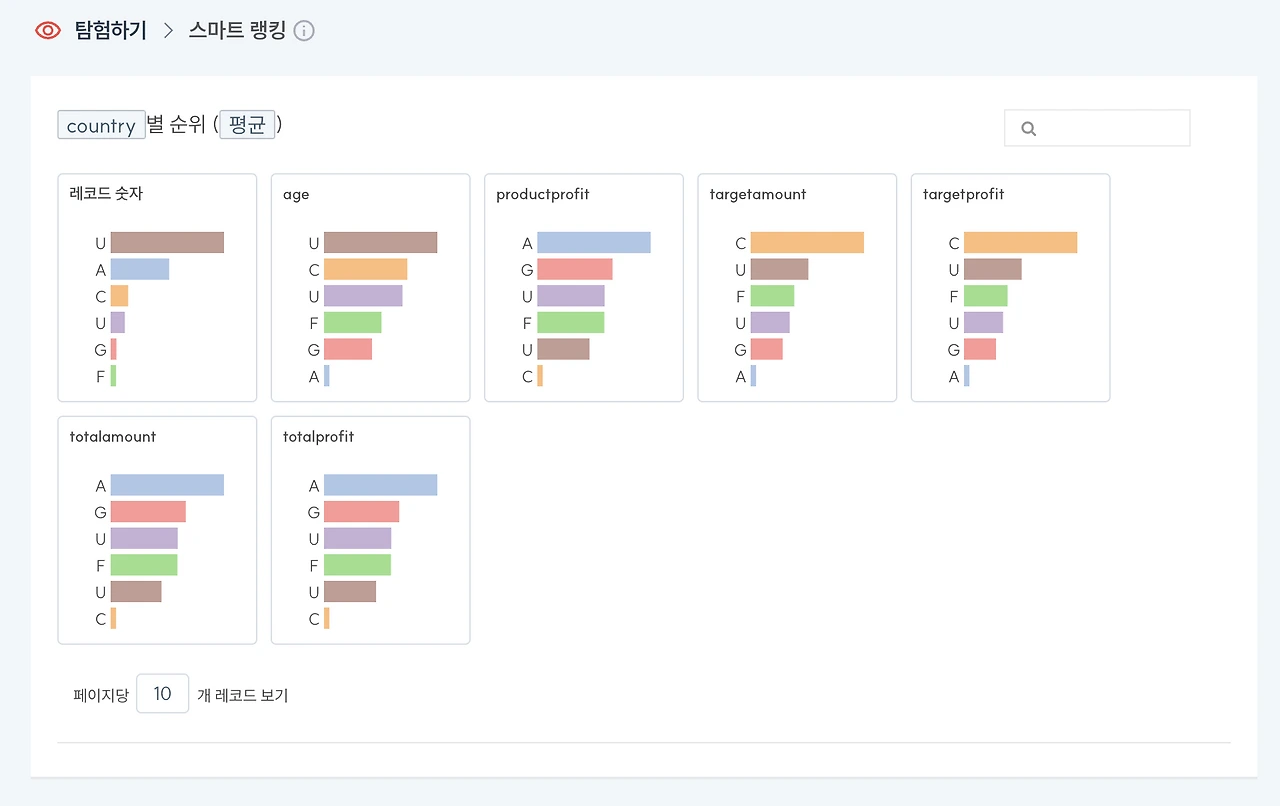Click the search input field
The width and height of the screenshot is (1280, 806).
pos(1097,128)
